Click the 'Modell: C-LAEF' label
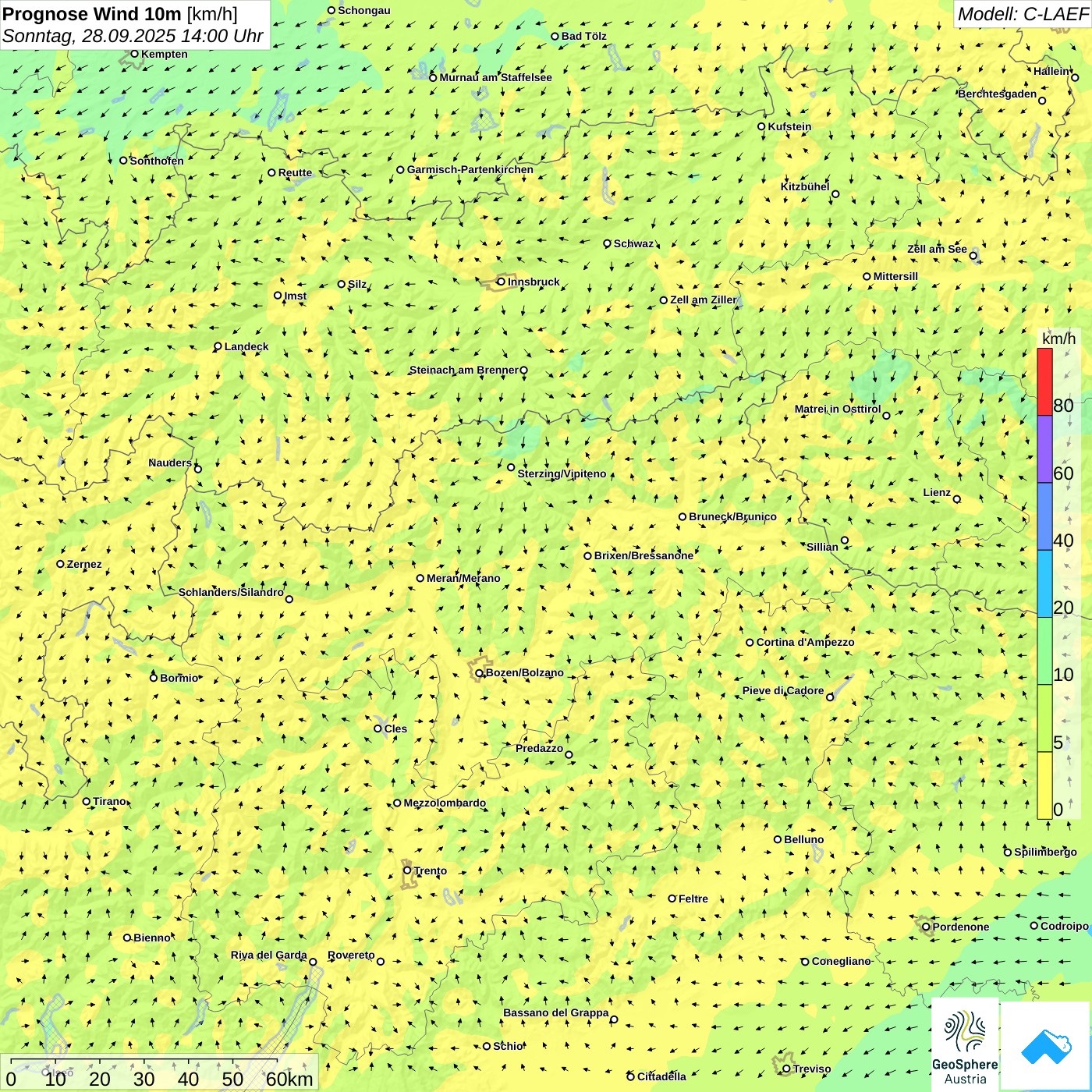This screenshot has width=1092, height=1092. [x=1023, y=14]
